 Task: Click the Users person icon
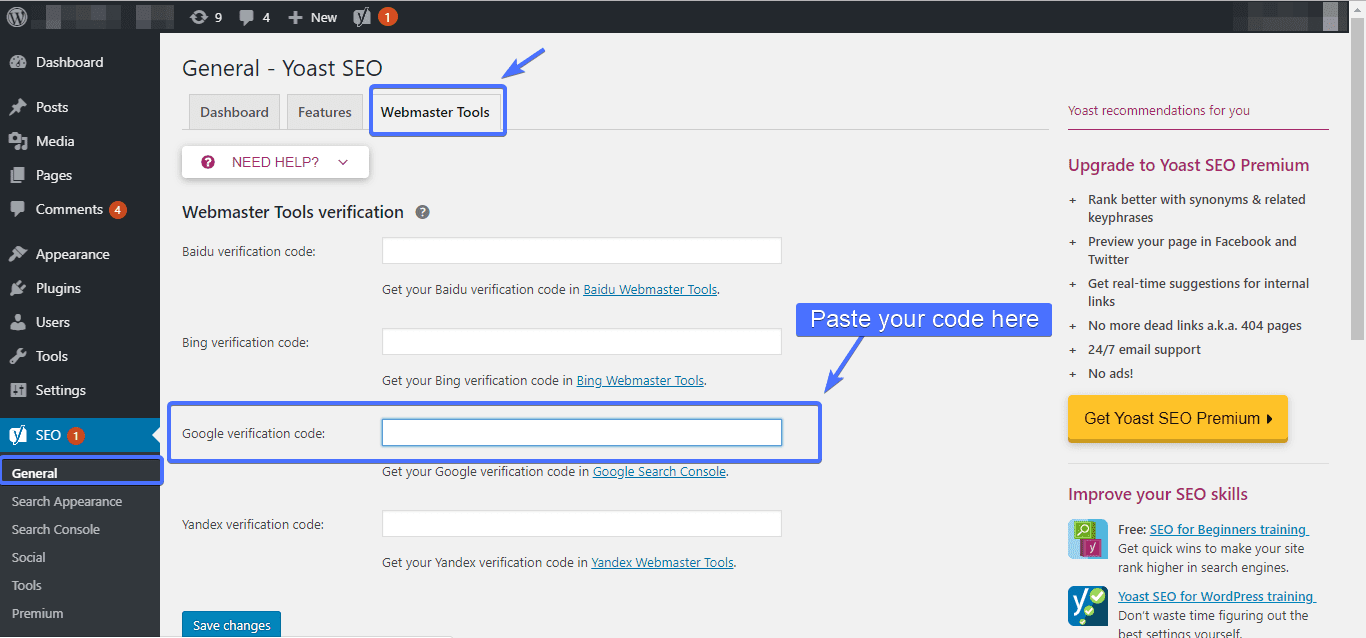pyautogui.click(x=18, y=322)
